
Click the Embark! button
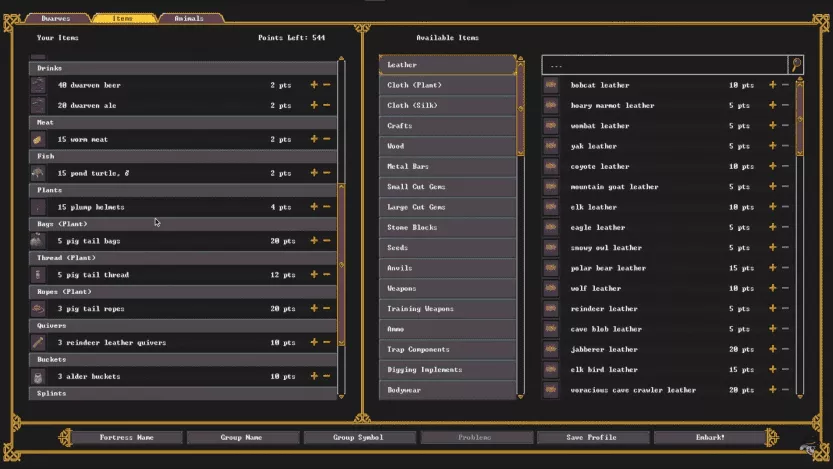(x=710, y=437)
